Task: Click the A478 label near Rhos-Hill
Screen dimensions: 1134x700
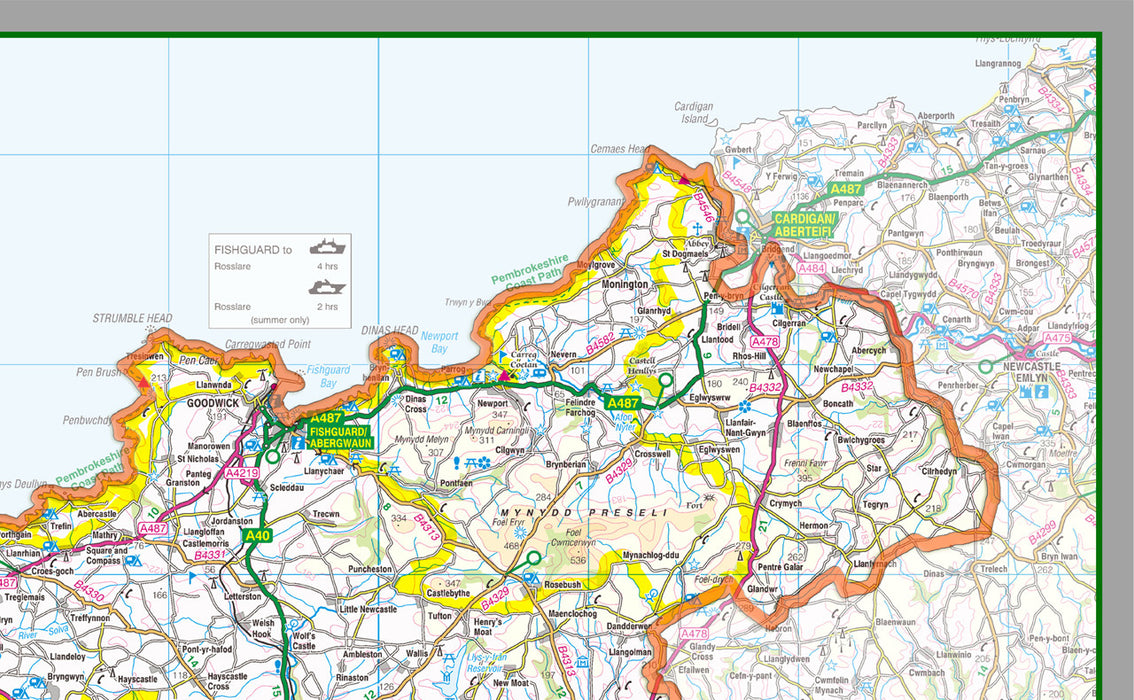Action: coord(765,342)
